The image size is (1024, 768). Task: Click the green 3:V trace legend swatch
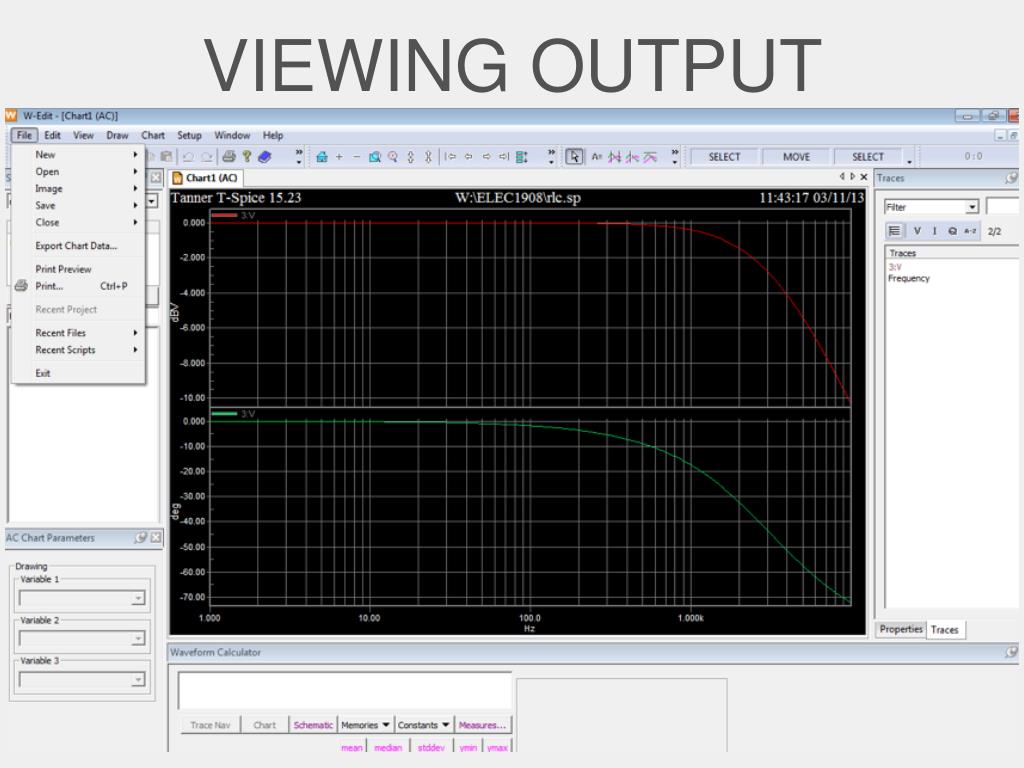click(x=224, y=413)
